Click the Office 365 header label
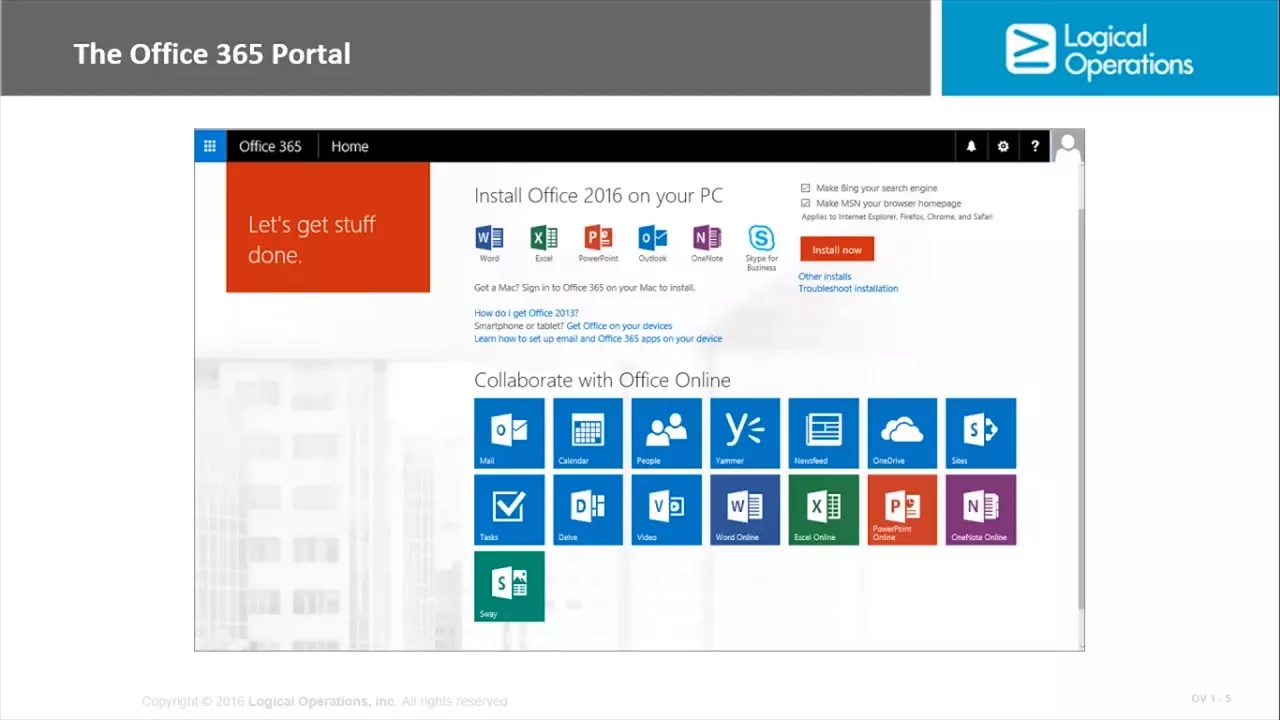The height and width of the screenshot is (720, 1280). tap(270, 146)
